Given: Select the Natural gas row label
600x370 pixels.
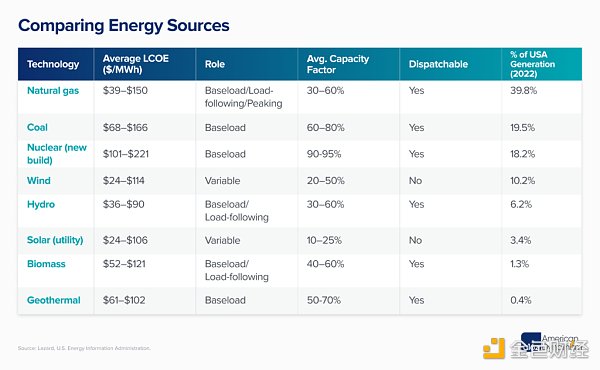Looking at the screenshot, I should pyautogui.click(x=53, y=91).
